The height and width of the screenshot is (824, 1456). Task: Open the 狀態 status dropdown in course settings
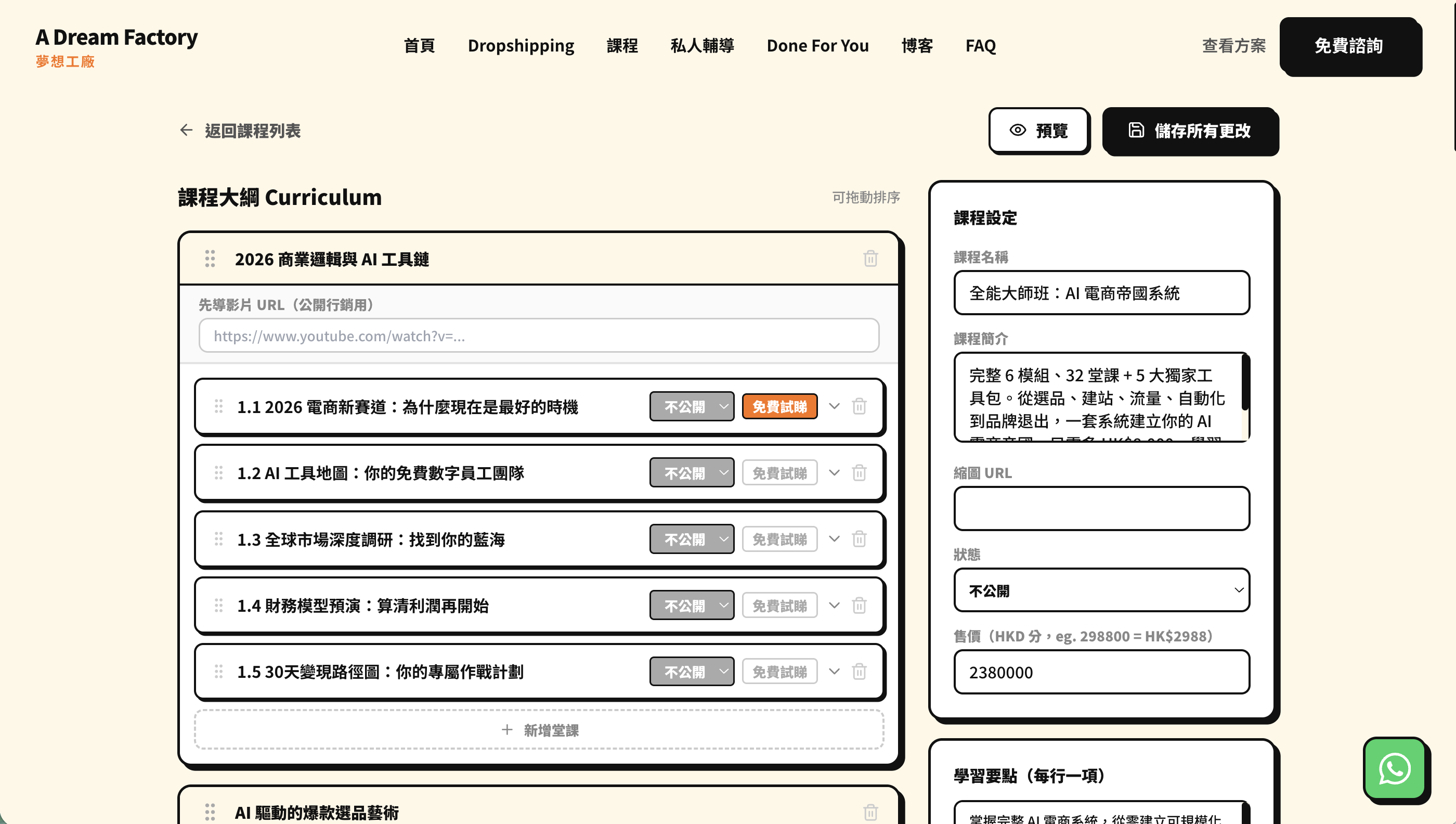click(1101, 590)
